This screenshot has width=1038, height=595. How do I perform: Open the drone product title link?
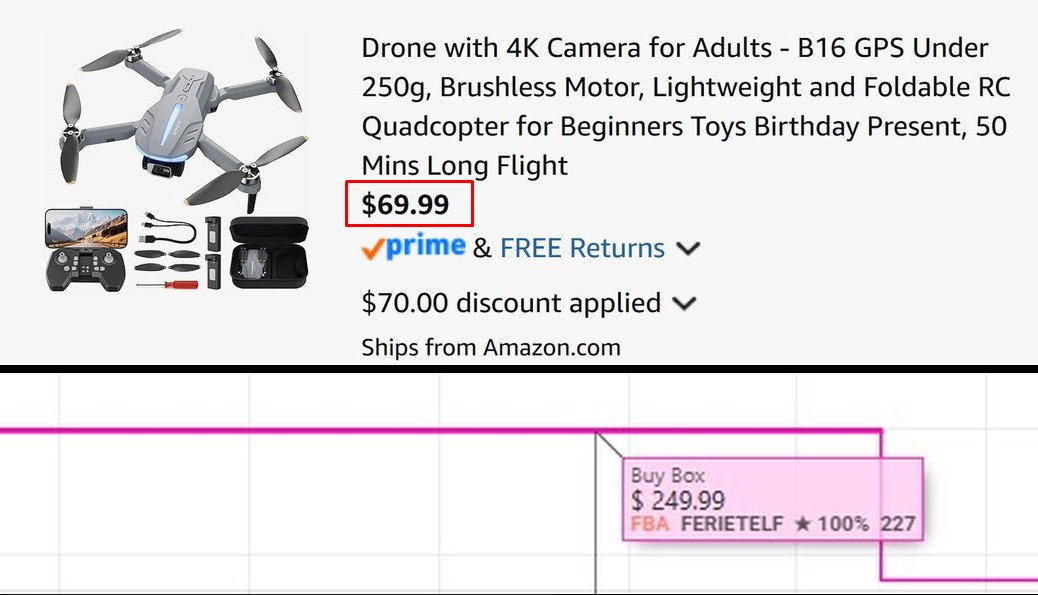(686, 106)
